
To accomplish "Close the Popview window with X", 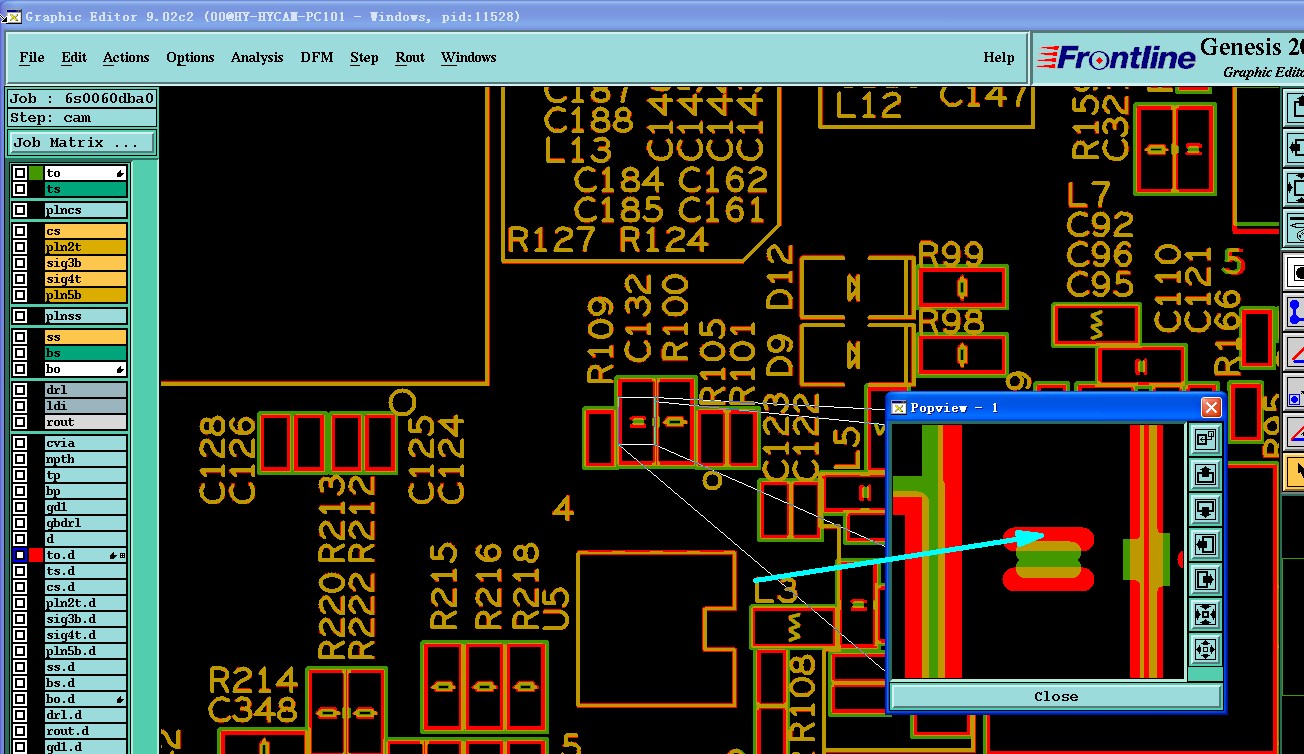I will tap(1211, 408).
